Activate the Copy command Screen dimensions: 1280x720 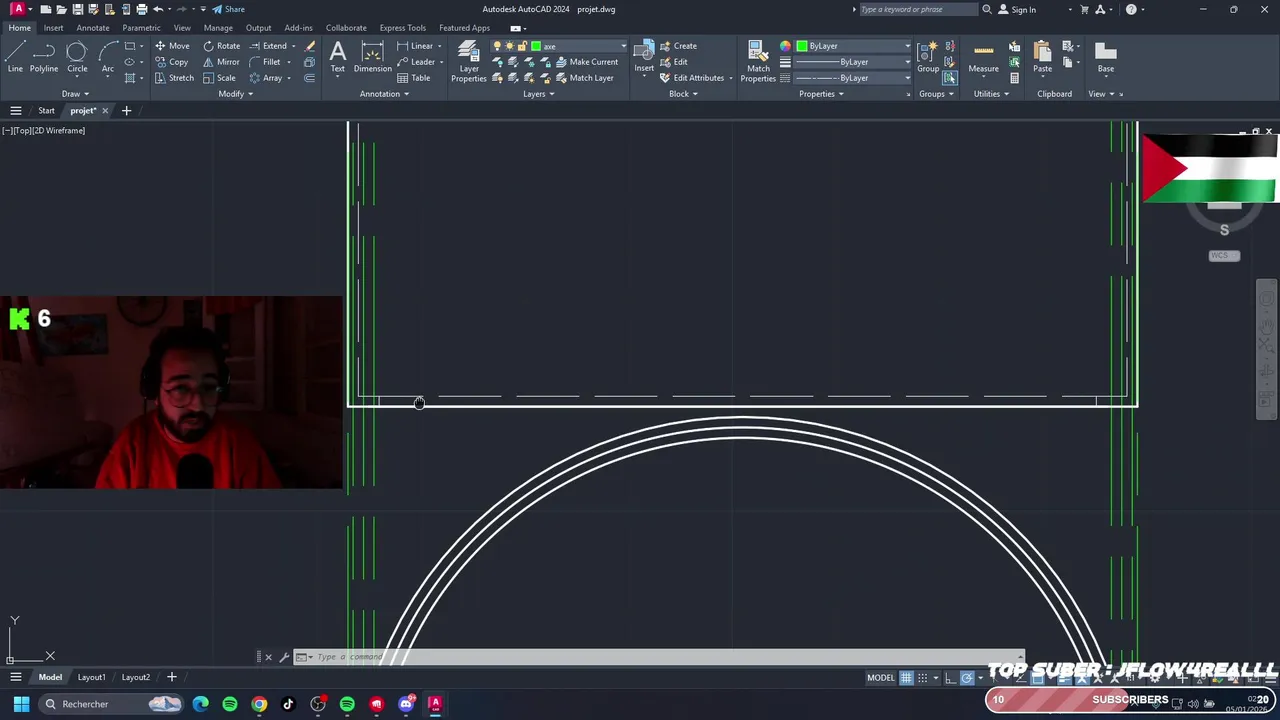click(172, 62)
